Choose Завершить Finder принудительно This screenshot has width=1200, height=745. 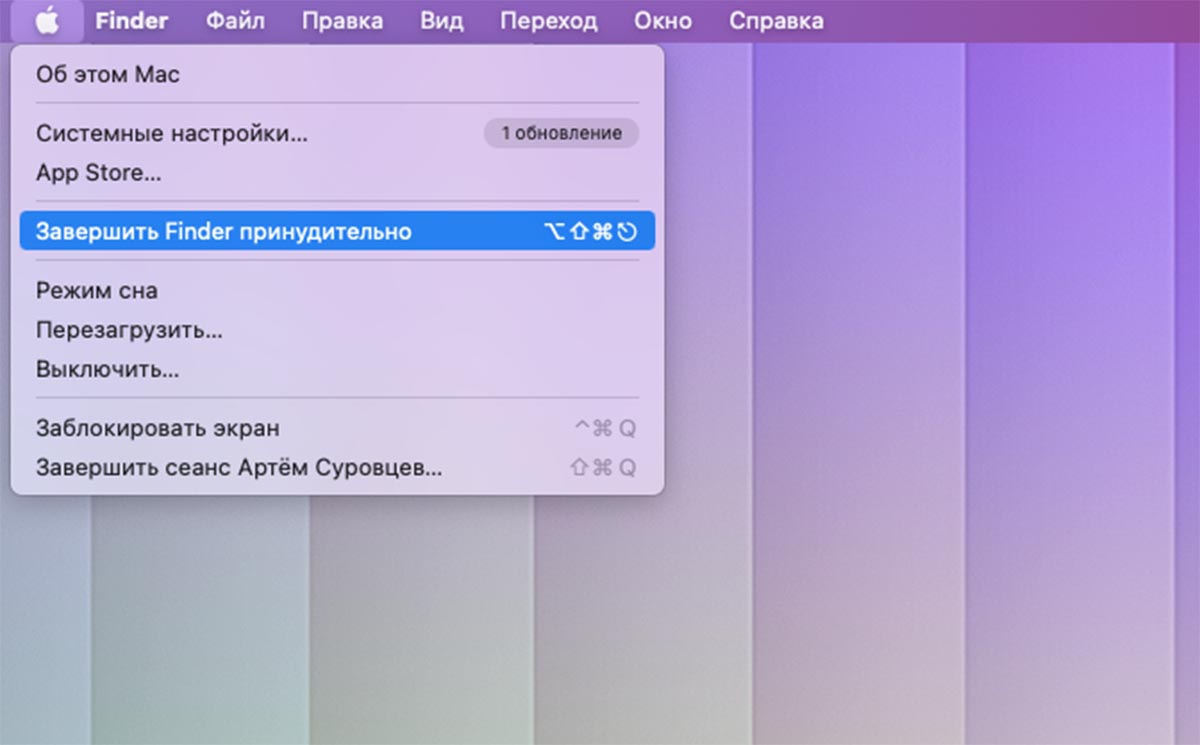point(337,231)
